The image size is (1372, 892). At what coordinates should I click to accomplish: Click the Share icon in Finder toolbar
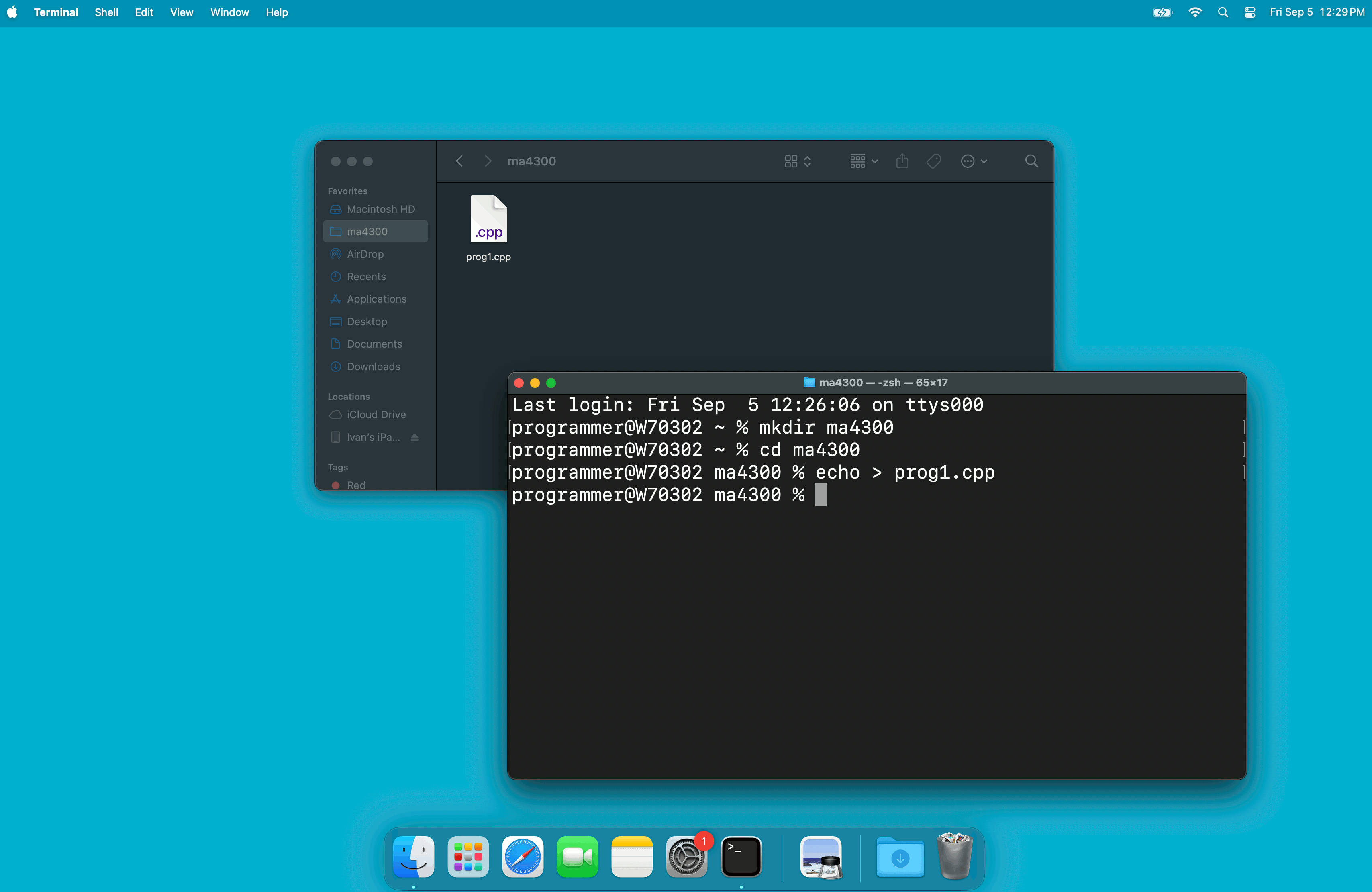pyautogui.click(x=902, y=161)
